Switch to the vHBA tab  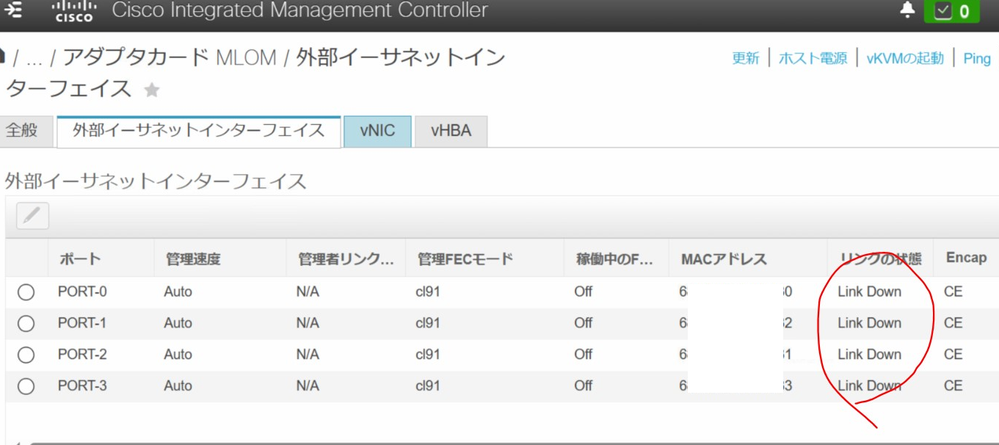pos(451,131)
